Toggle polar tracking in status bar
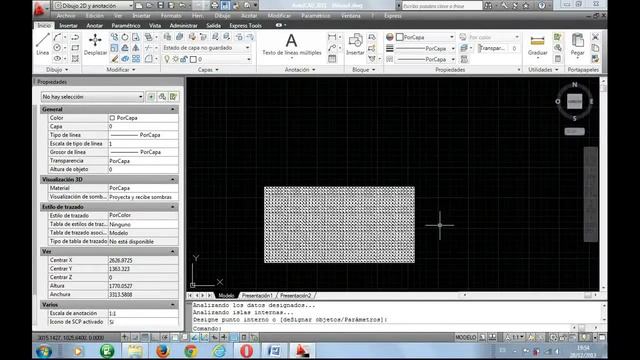This screenshot has height=360, width=640. pyautogui.click(x=165, y=338)
